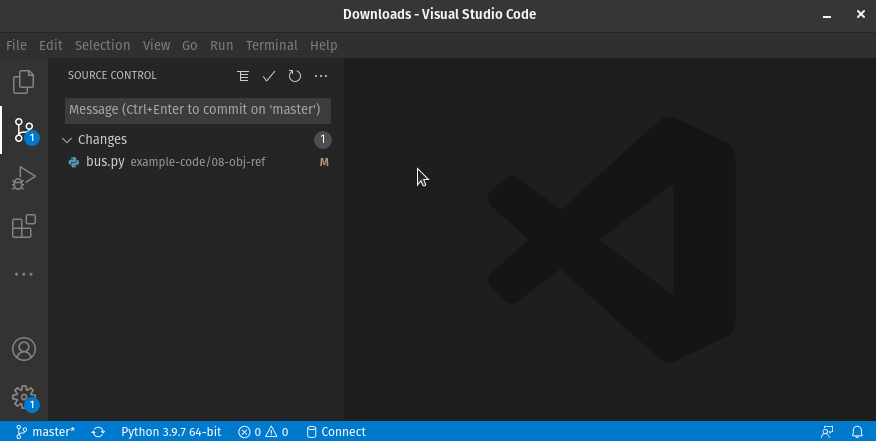This screenshot has height=441, width=876.
Task: Open the Manage gear icon
Action: (24, 397)
